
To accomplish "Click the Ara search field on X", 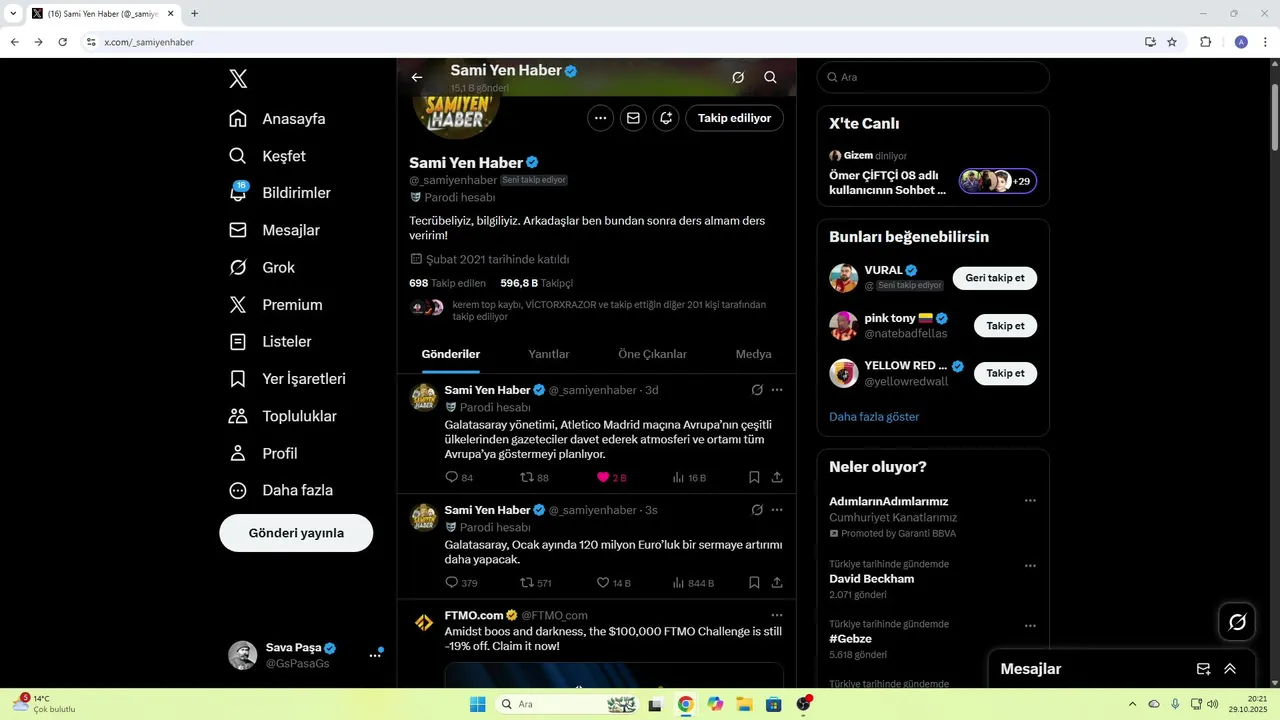I will [x=933, y=77].
